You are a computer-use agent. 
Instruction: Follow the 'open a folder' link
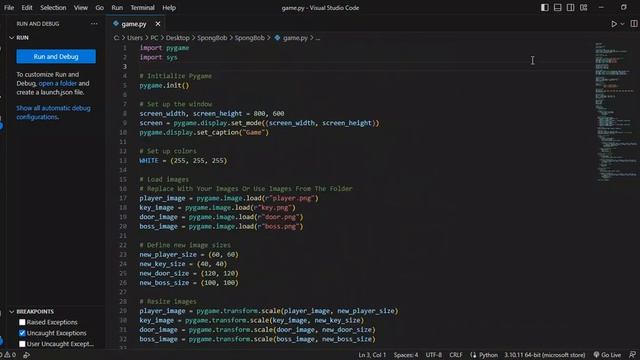(58, 83)
